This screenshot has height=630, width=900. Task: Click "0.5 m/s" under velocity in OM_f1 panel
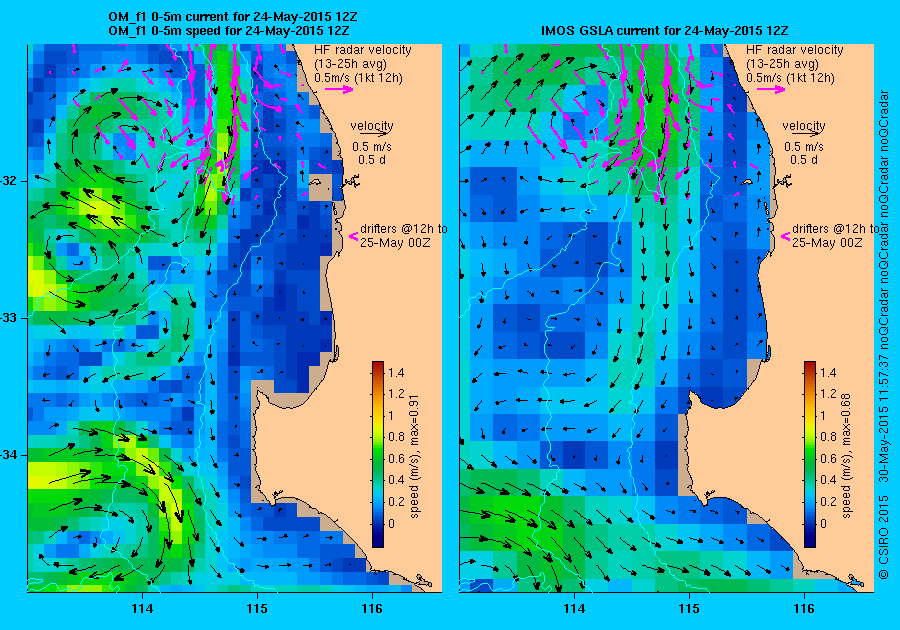point(372,147)
